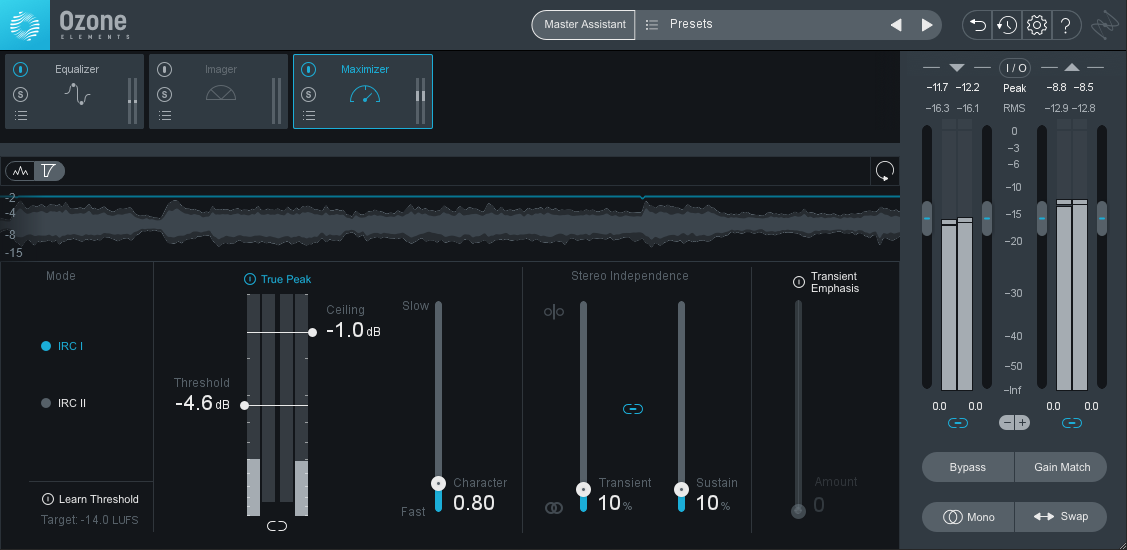Click the Ceiling slider handle
The image size is (1127, 550).
312,332
